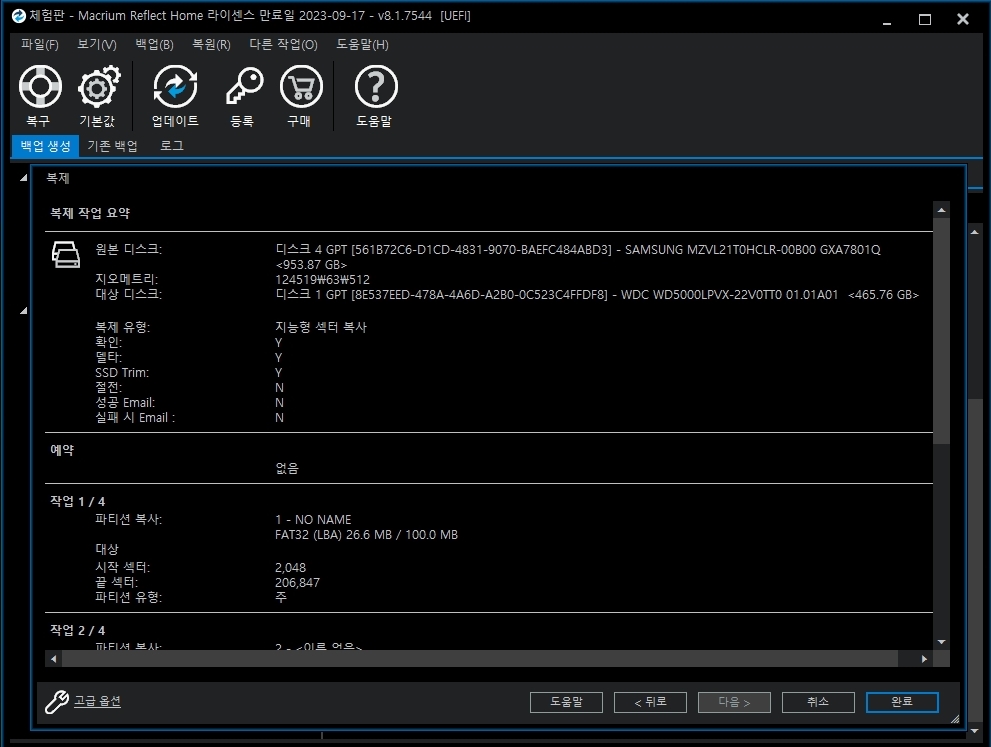This screenshot has width=991, height=747.
Task: Click the 없음 schedule value
Action: [x=287, y=468]
